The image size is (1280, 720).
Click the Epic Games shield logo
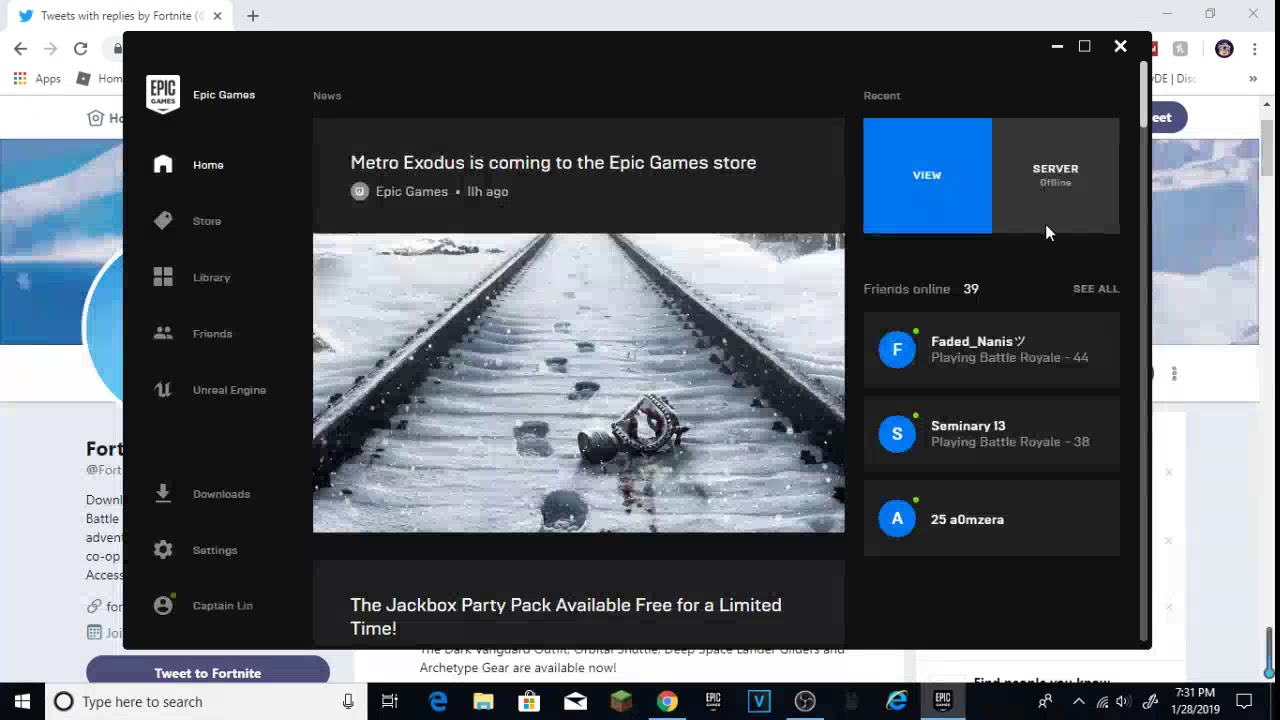coord(163,95)
